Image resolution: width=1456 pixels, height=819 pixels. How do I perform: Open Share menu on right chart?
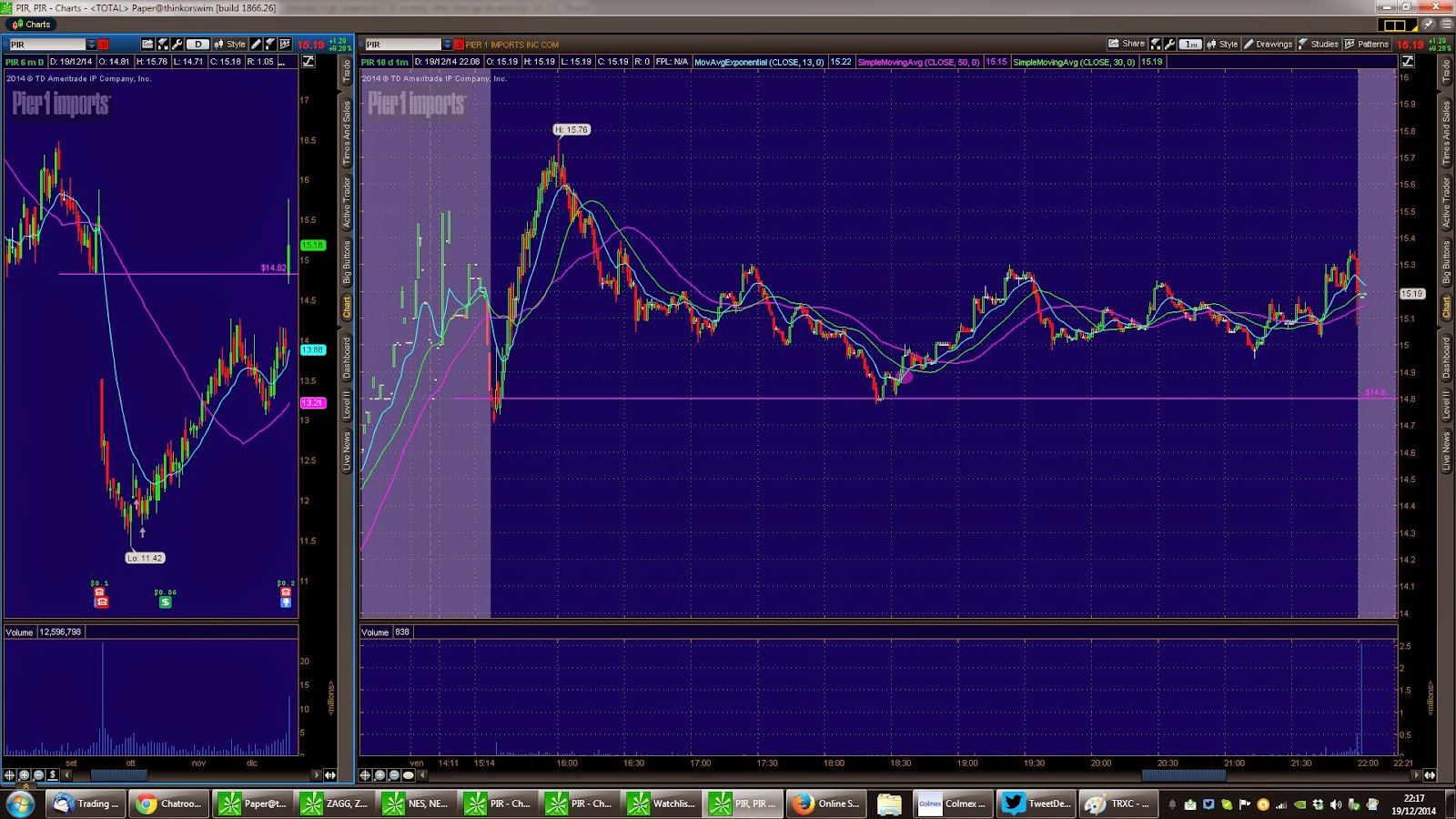click(x=1127, y=44)
